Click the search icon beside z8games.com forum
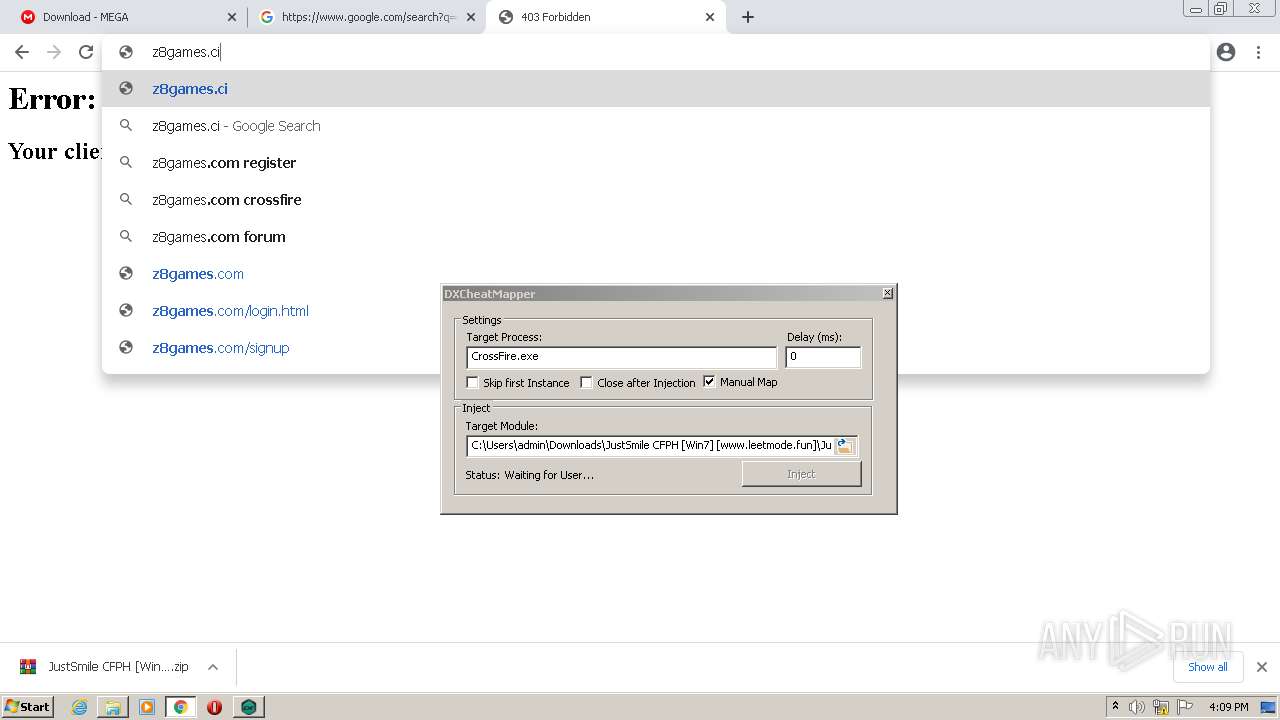 coord(126,236)
